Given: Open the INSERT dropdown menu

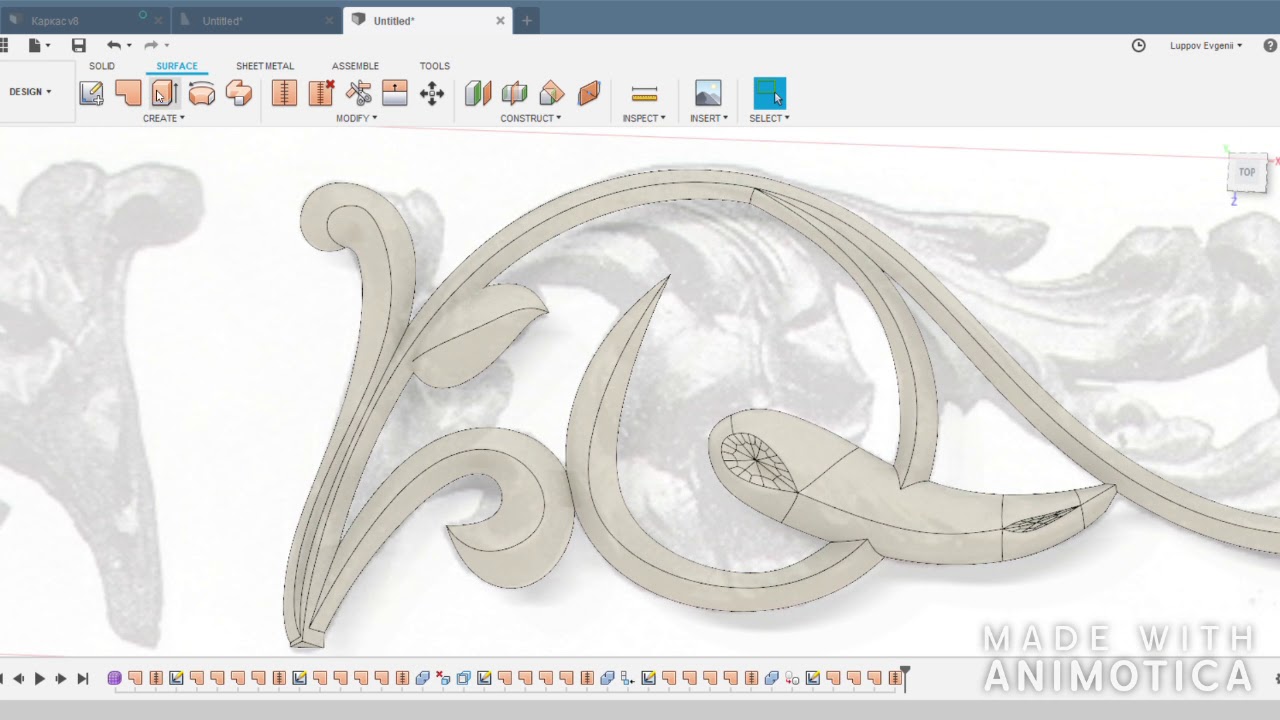Looking at the screenshot, I should point(709,118).
